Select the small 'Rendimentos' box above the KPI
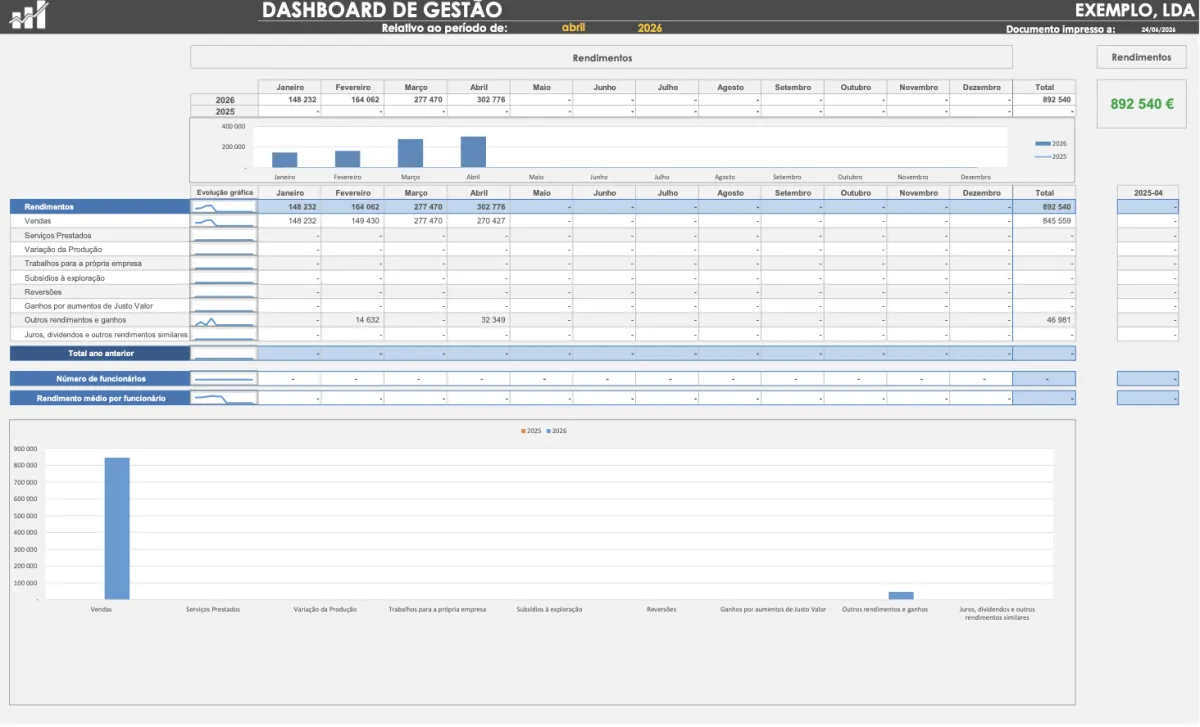The image size is (1200, 727). pos(1141,57)
